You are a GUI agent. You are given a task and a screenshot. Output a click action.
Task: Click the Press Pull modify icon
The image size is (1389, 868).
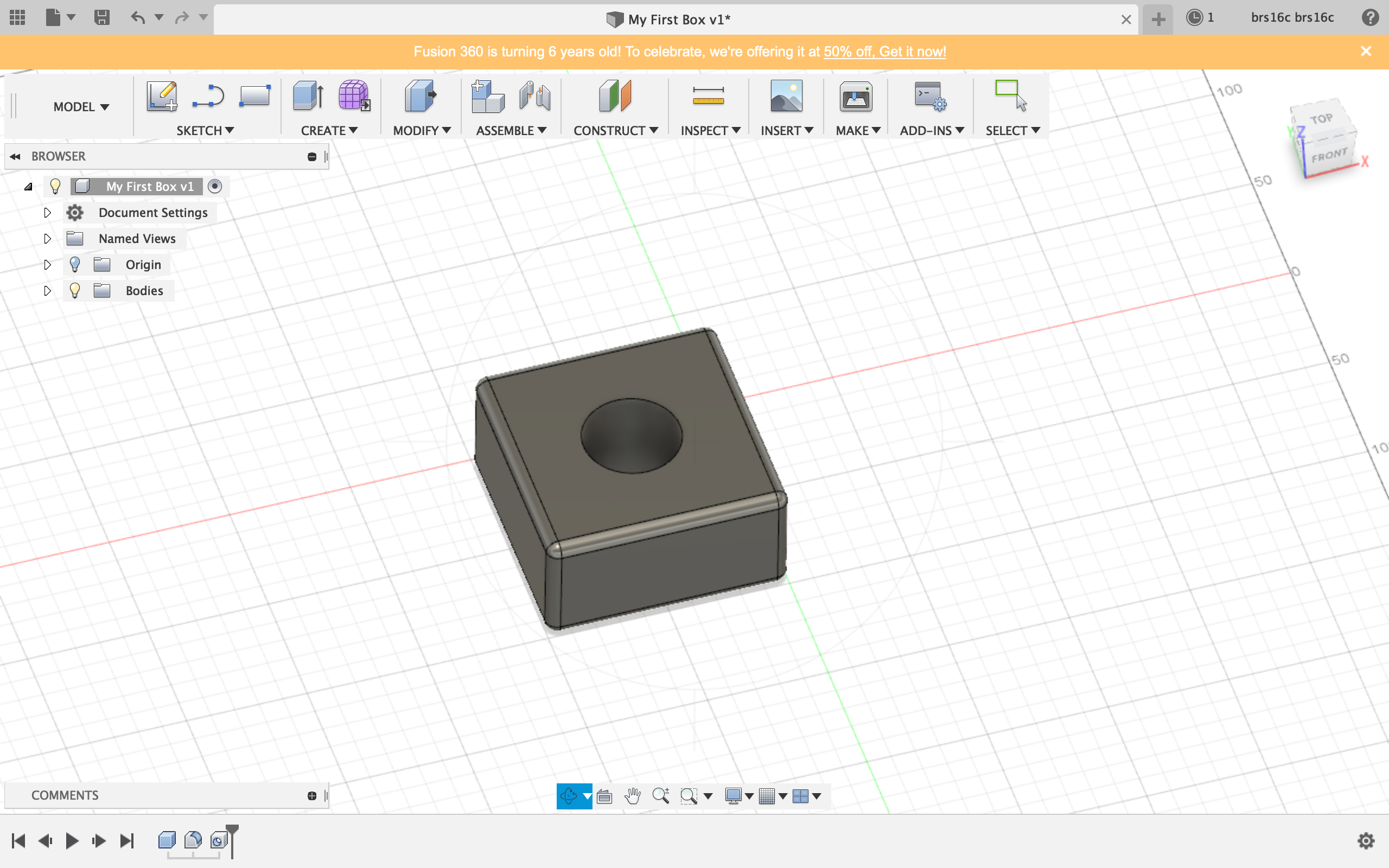(x=420, y=96)
